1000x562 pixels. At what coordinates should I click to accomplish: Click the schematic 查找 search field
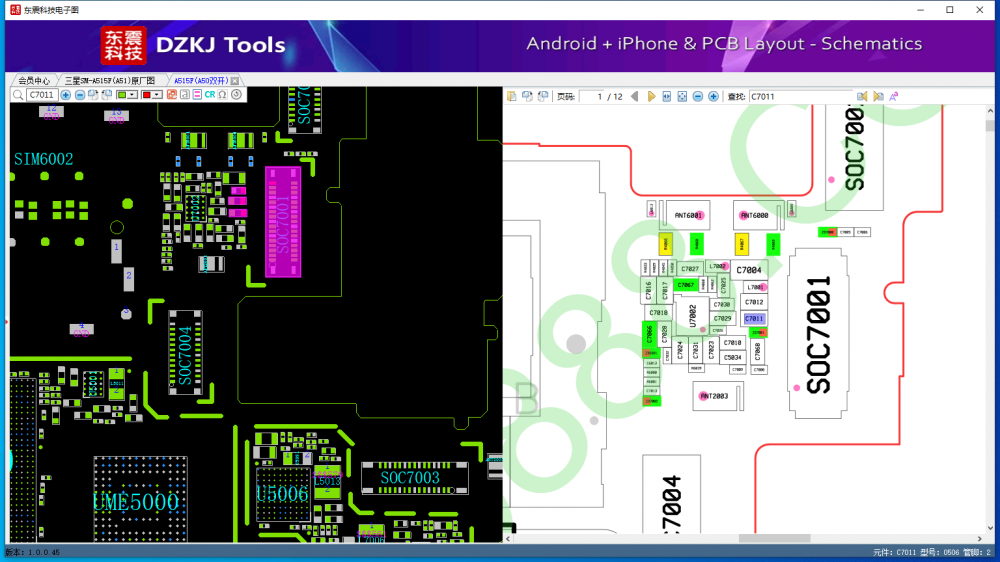[799, 96]
